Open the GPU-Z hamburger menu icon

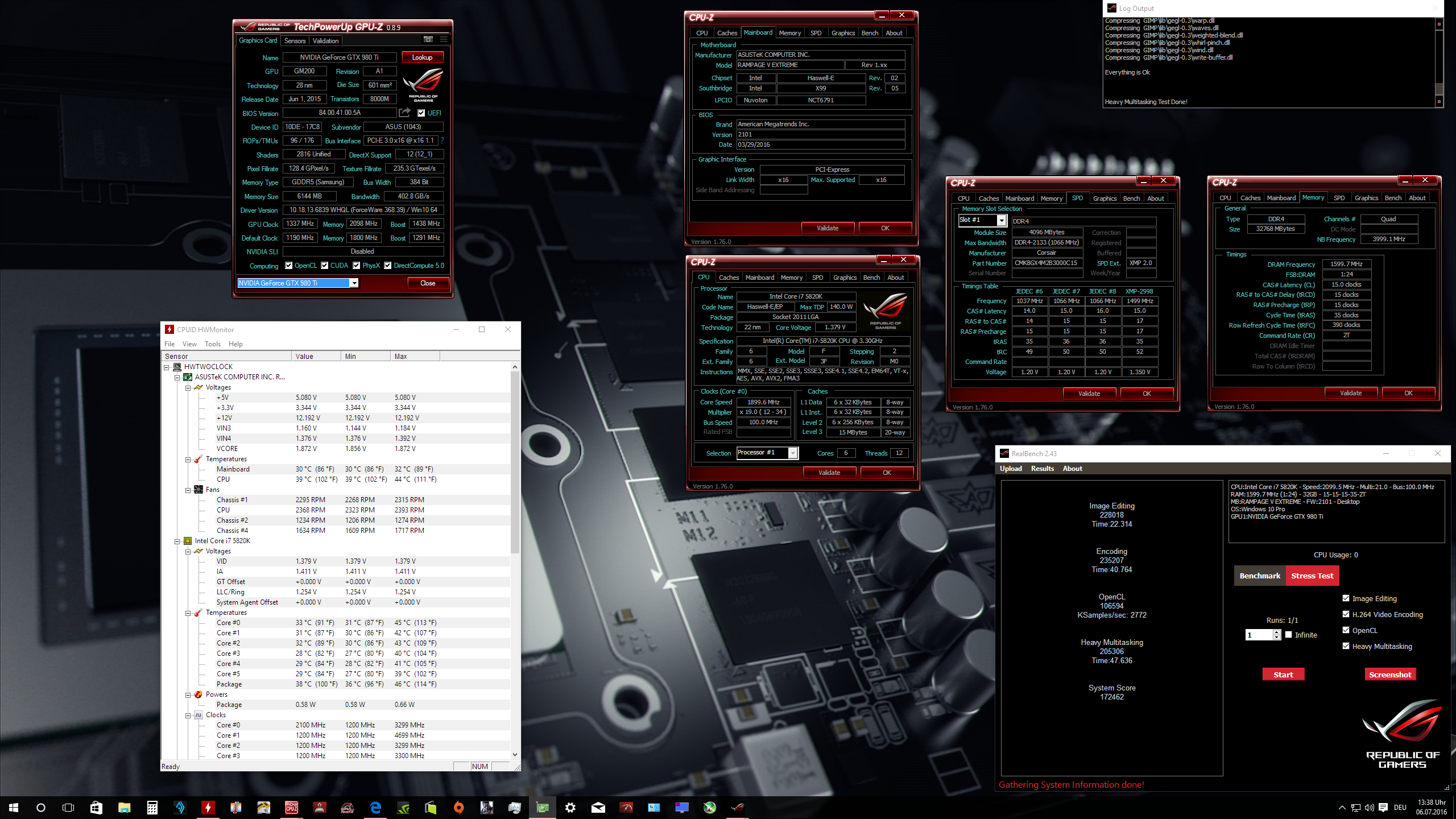tap(444, 40)
